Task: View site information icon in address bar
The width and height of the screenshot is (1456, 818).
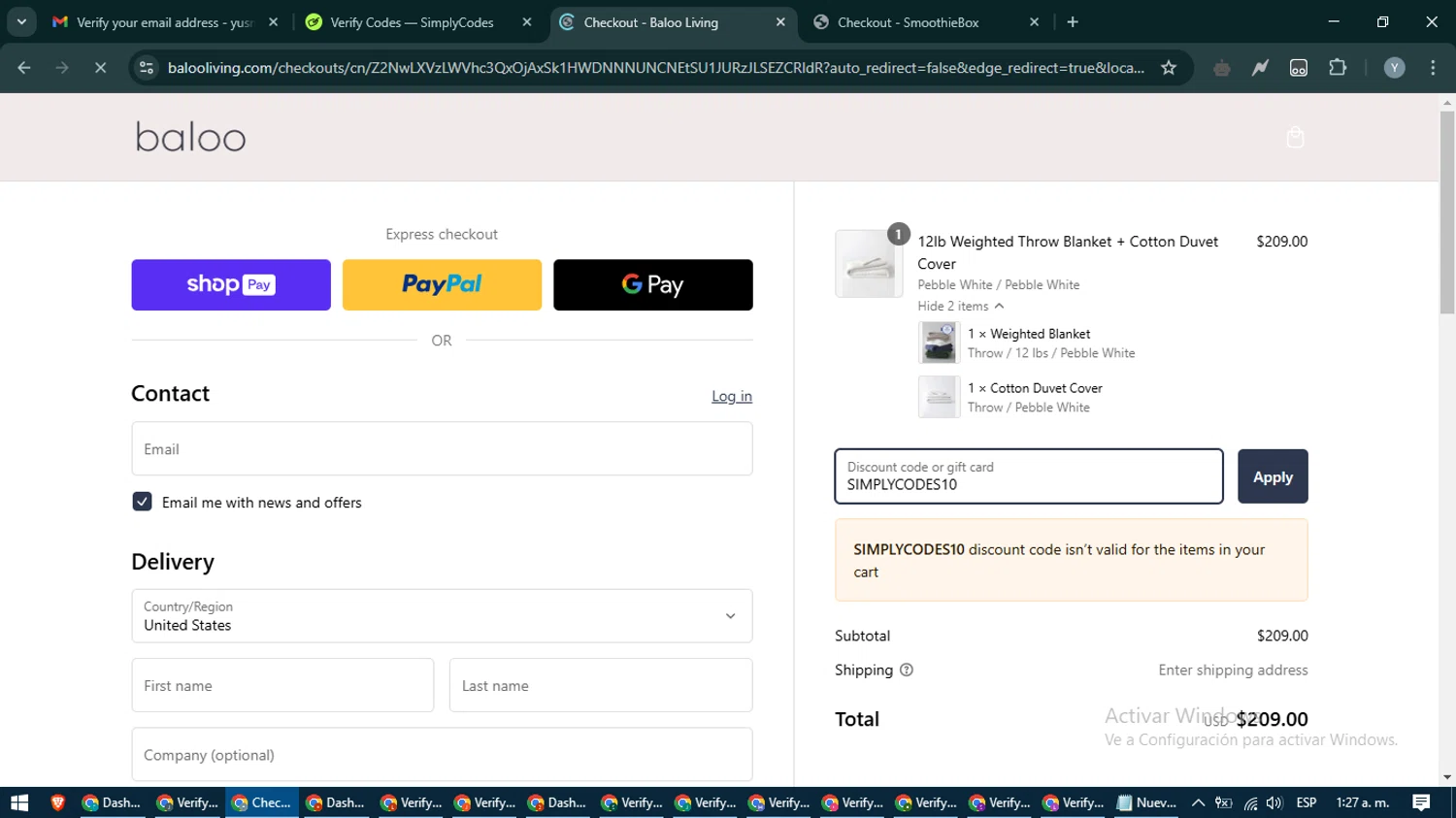Action: (x=147, y=68)
